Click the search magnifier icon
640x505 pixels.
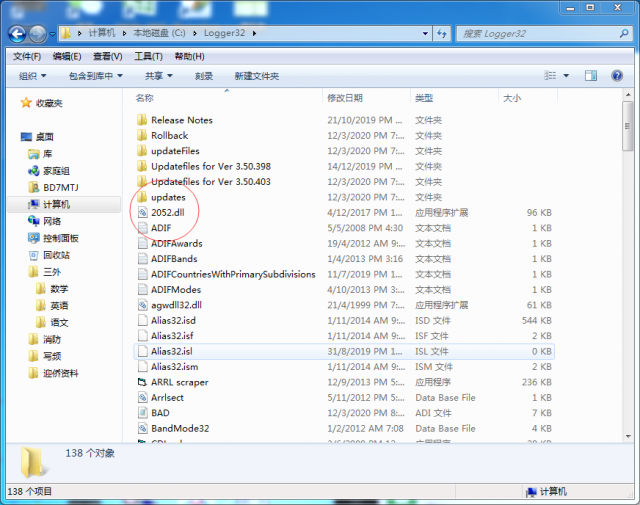click(624, 33)
